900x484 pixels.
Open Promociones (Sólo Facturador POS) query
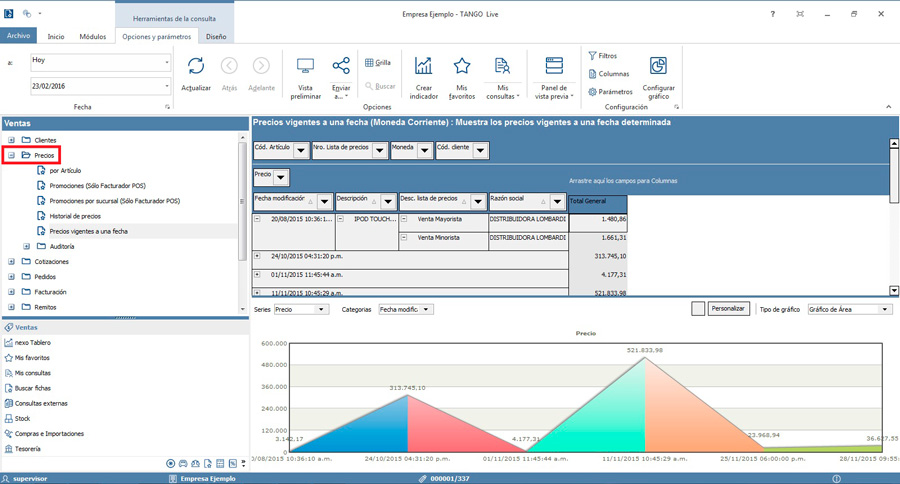(98, 185)
